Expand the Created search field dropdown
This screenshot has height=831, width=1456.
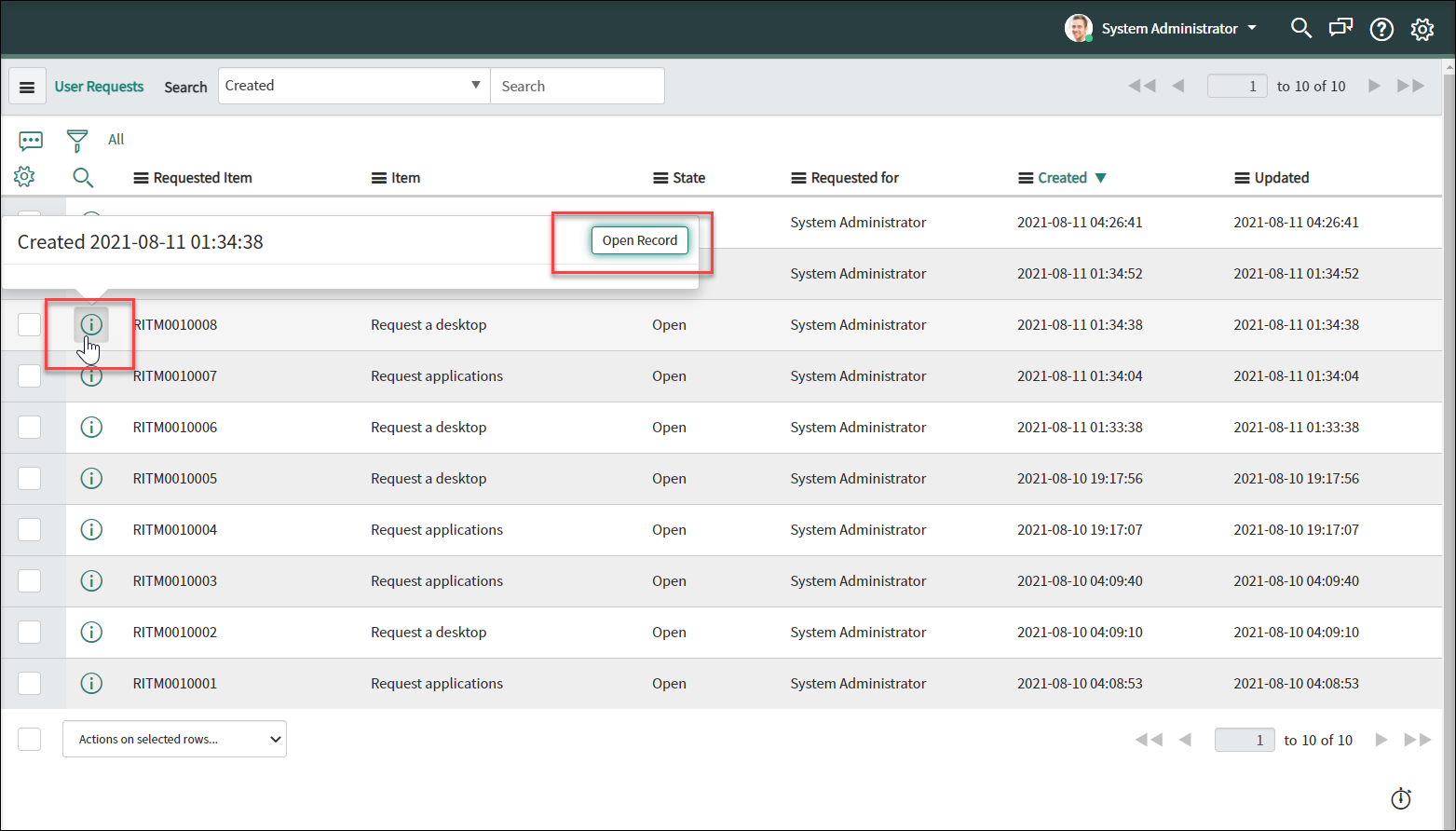pyautogui.click(x=354, y=86)
